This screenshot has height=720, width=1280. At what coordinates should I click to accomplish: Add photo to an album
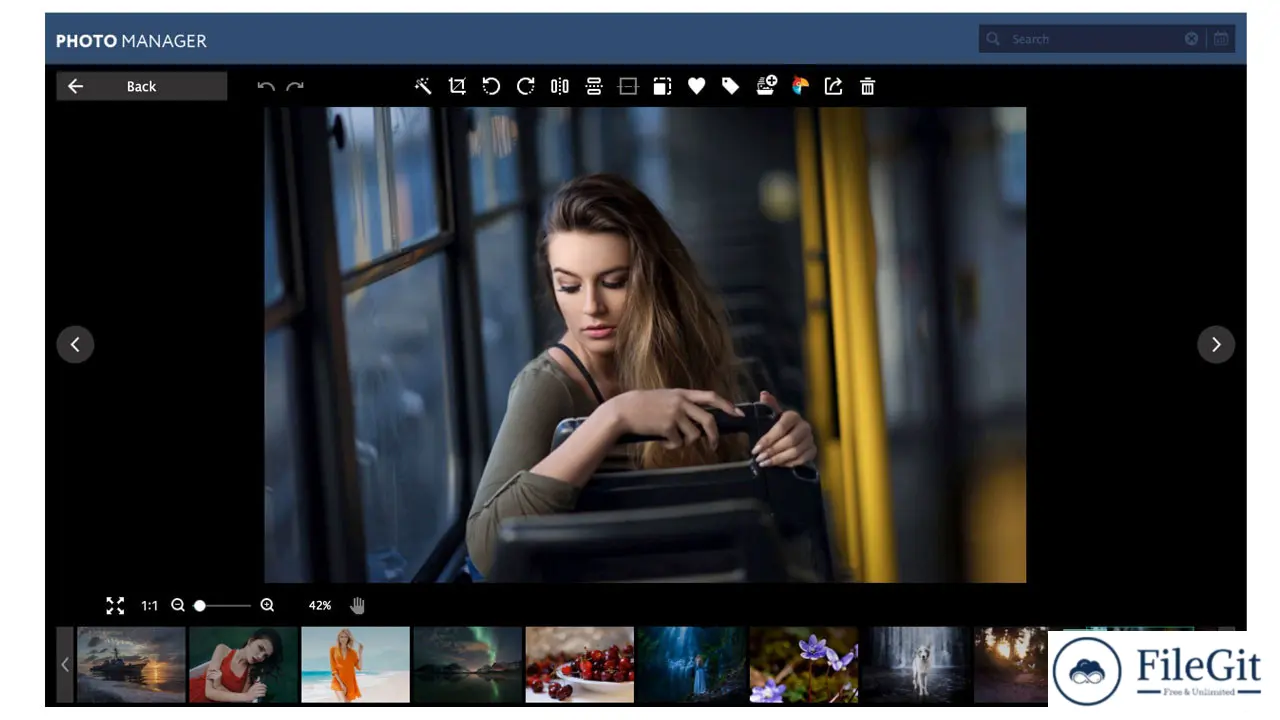[x=766, y=86]
